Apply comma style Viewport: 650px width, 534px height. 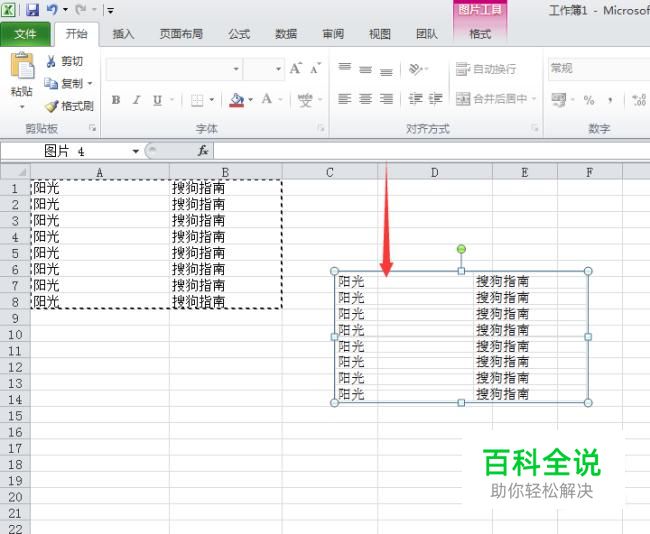click(610, 100)
